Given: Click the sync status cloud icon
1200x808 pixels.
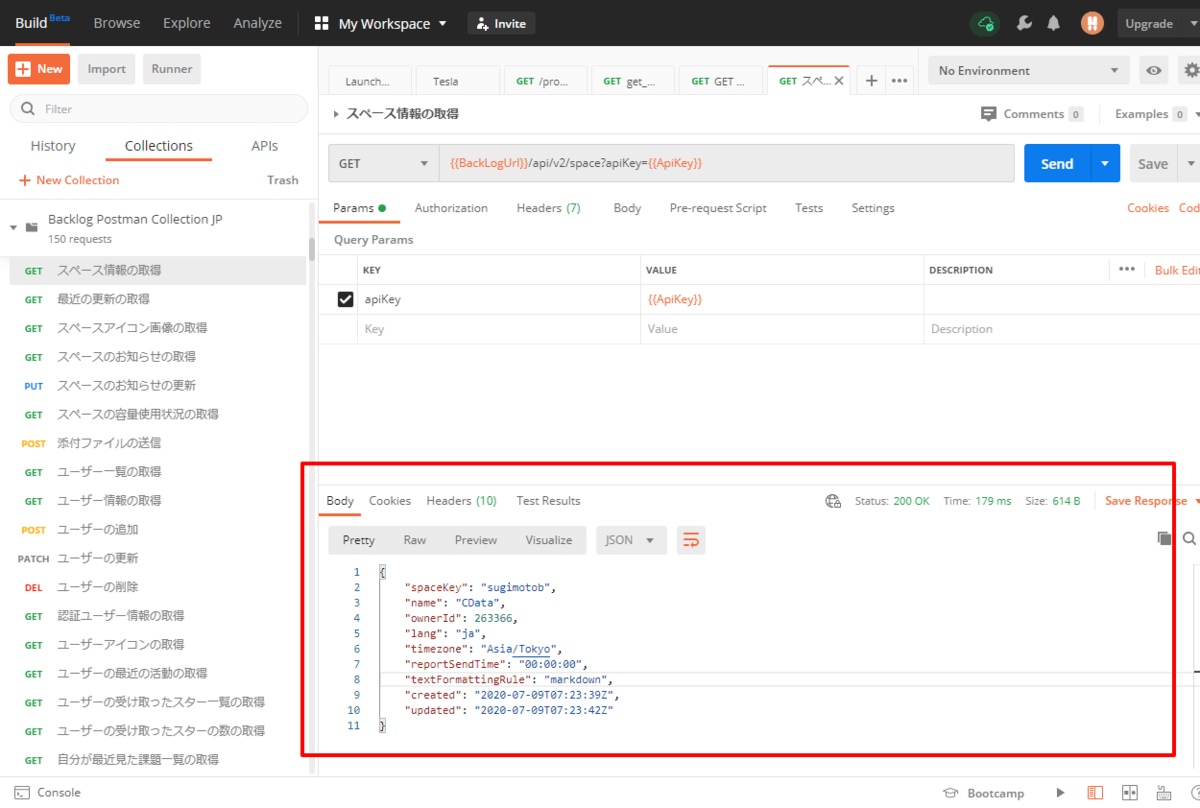Looking at the screenshot, I should (986, 23).
